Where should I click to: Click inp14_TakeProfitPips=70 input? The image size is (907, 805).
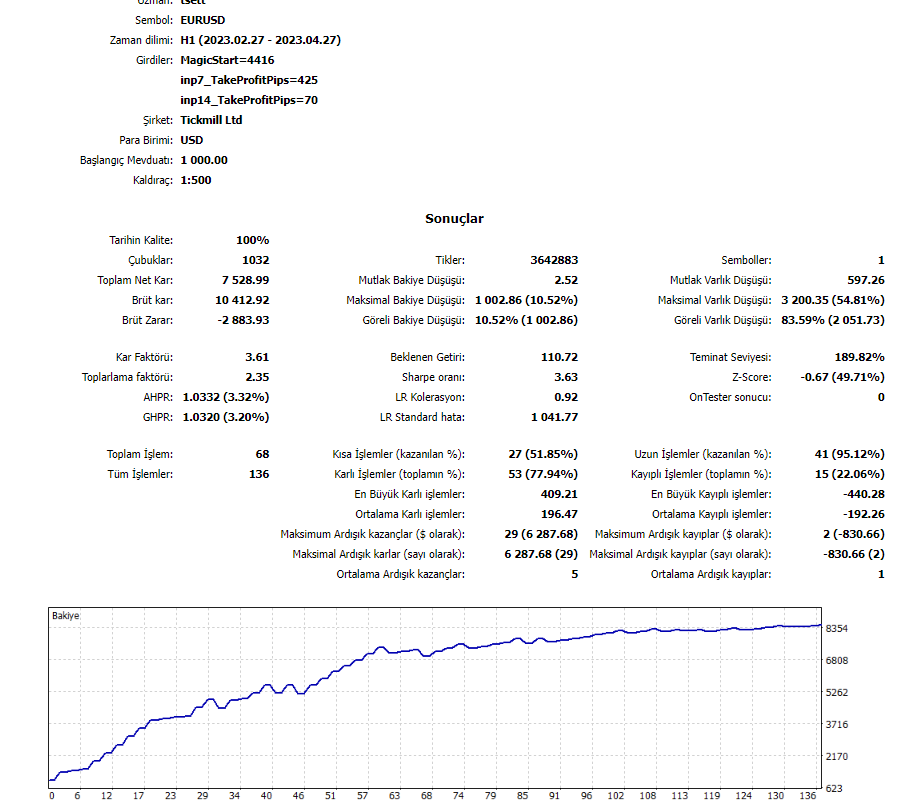[249, 100]
